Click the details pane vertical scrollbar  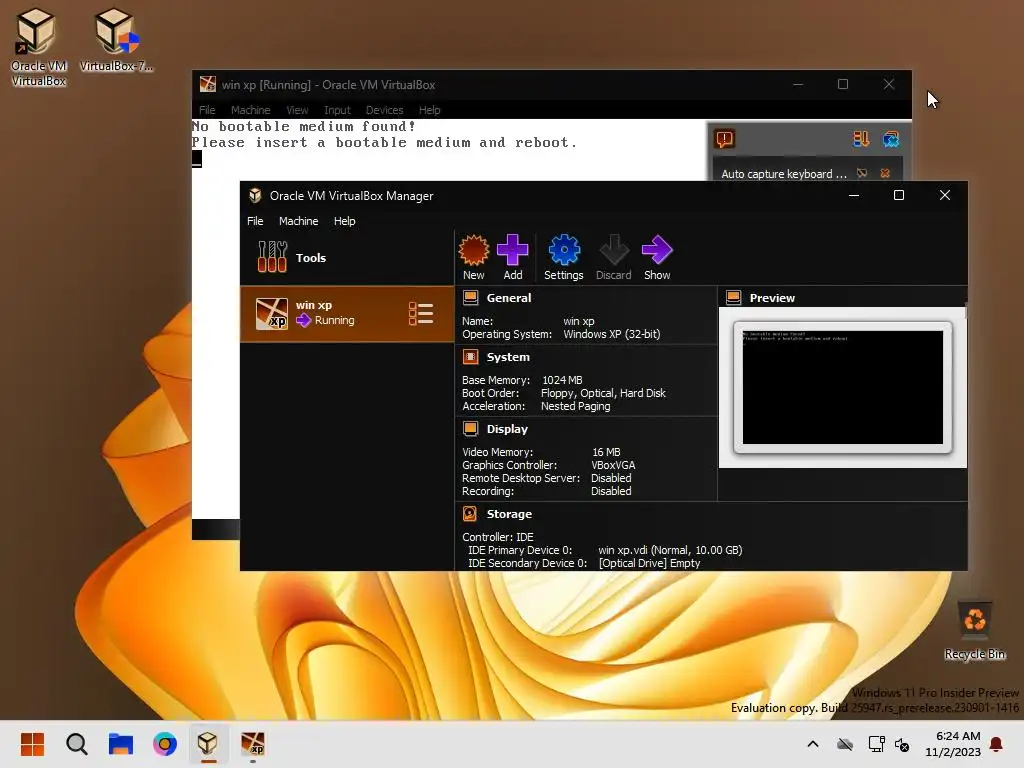[965, 312]
